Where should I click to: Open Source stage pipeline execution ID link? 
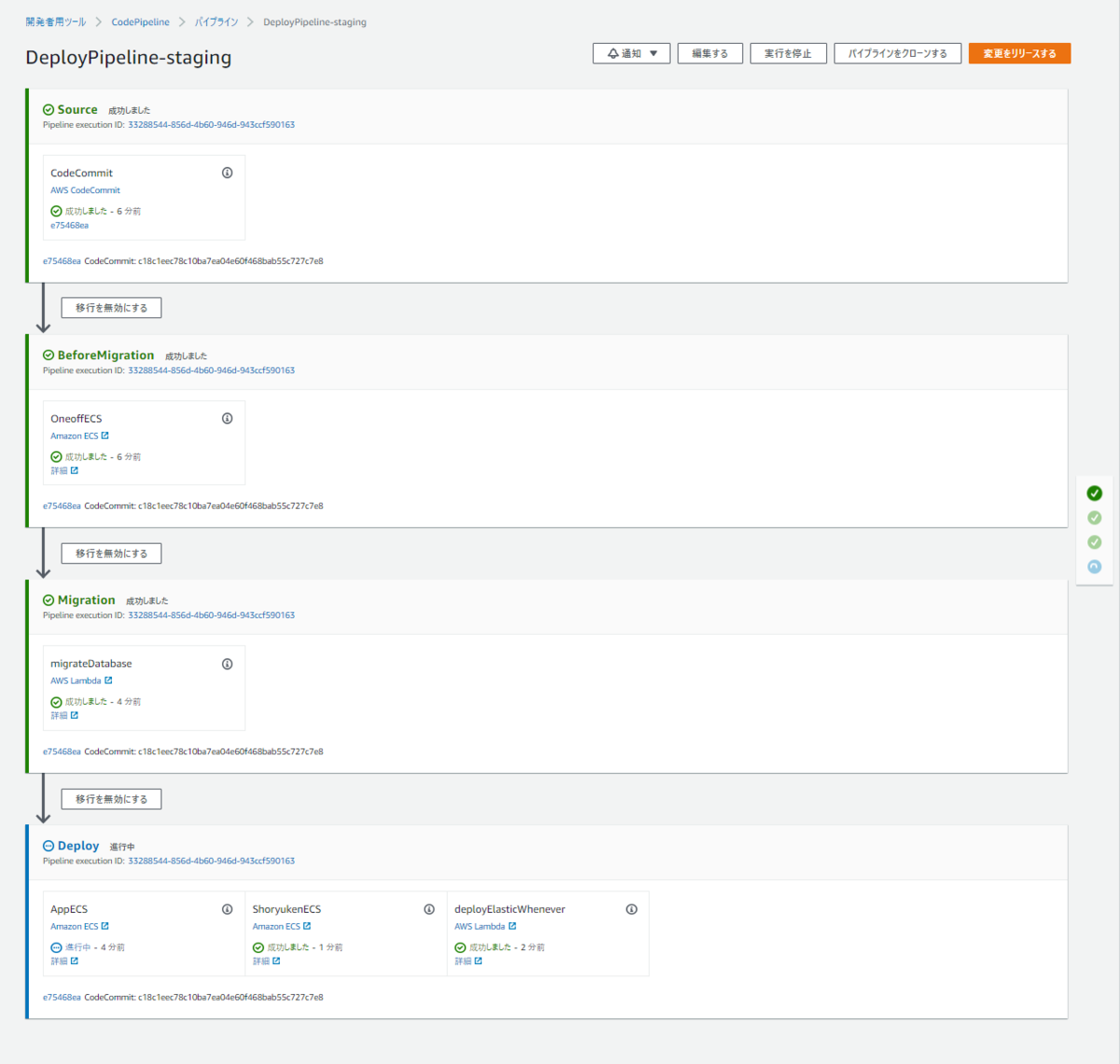[211, 124]
